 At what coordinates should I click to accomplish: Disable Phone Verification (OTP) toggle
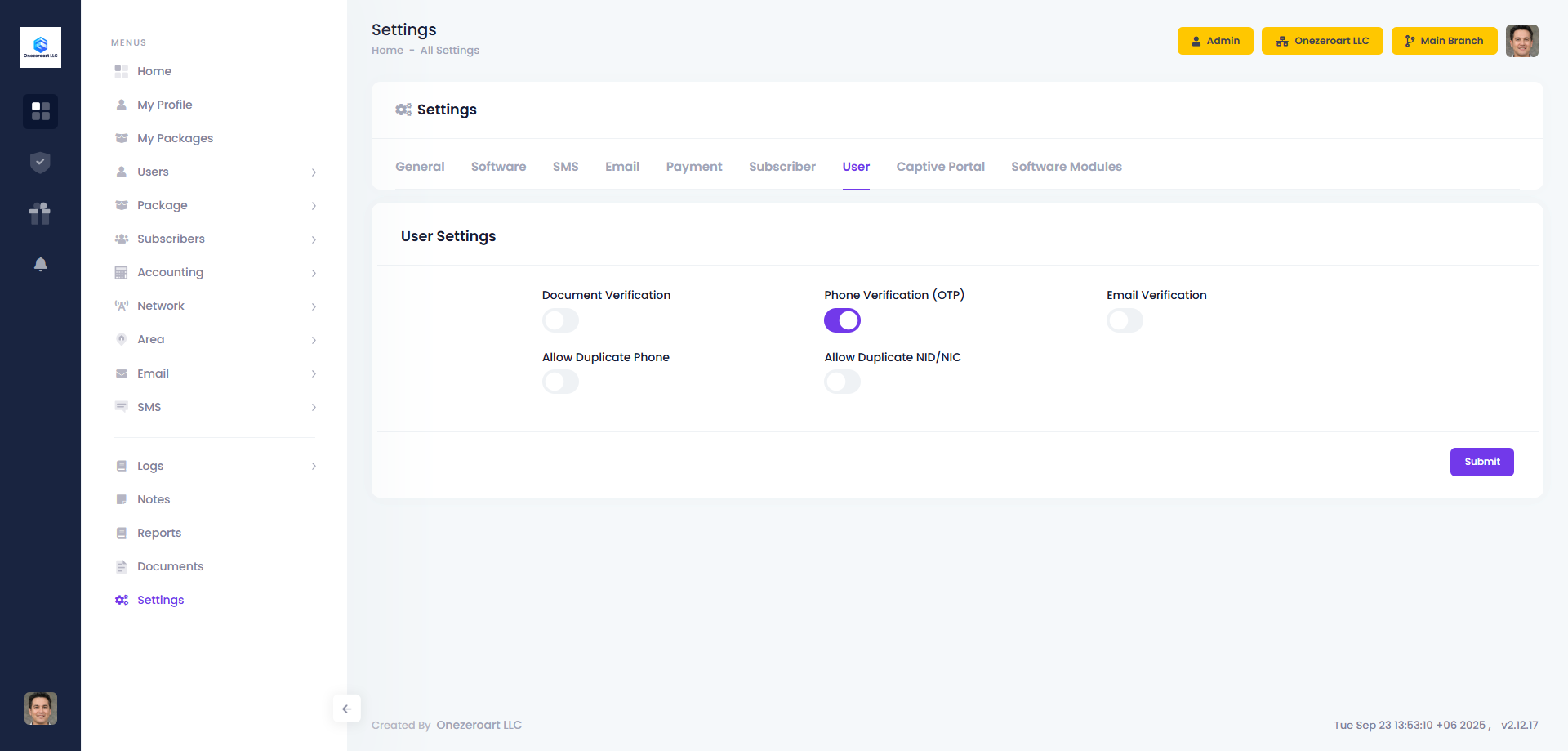842,320
